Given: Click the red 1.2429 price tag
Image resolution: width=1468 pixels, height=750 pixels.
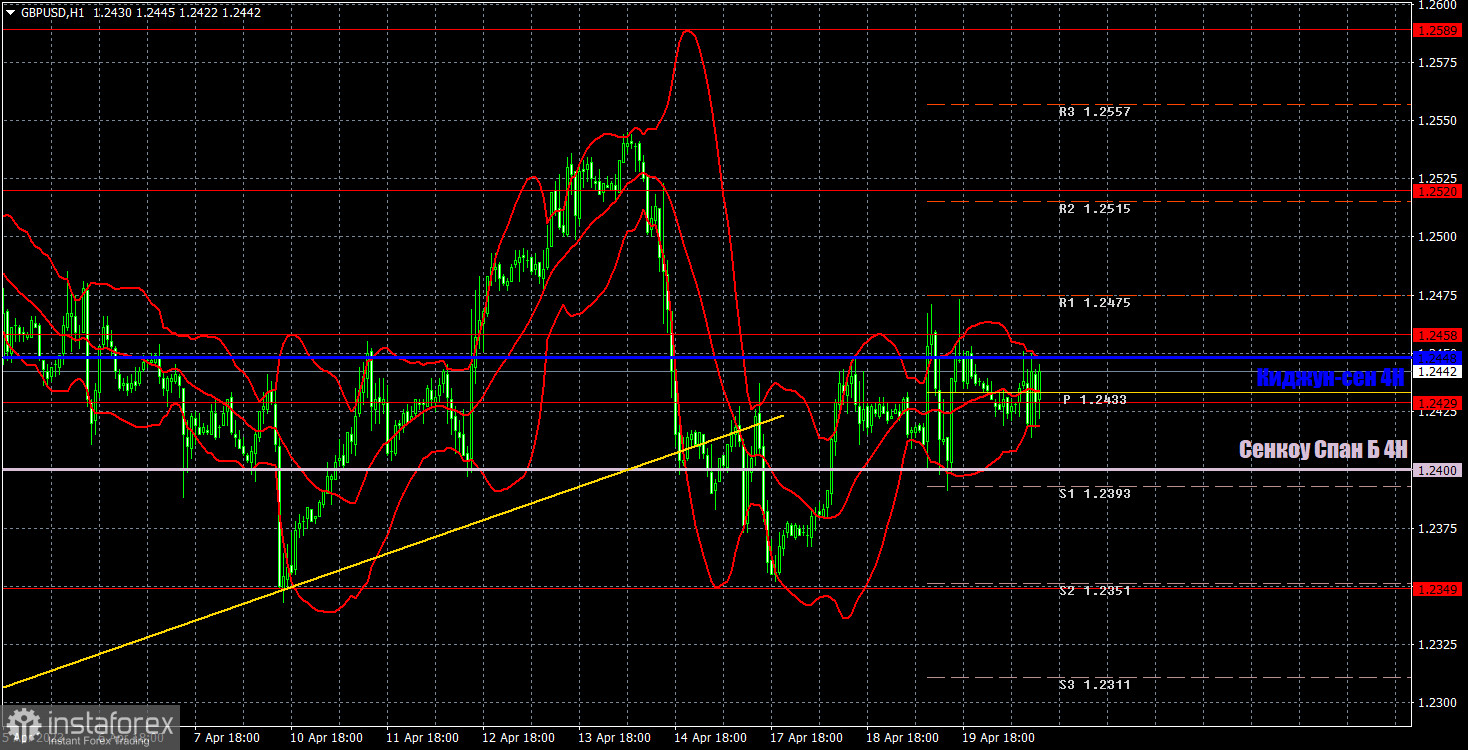Looking at the screenshot, I should tap(1438, 402).
